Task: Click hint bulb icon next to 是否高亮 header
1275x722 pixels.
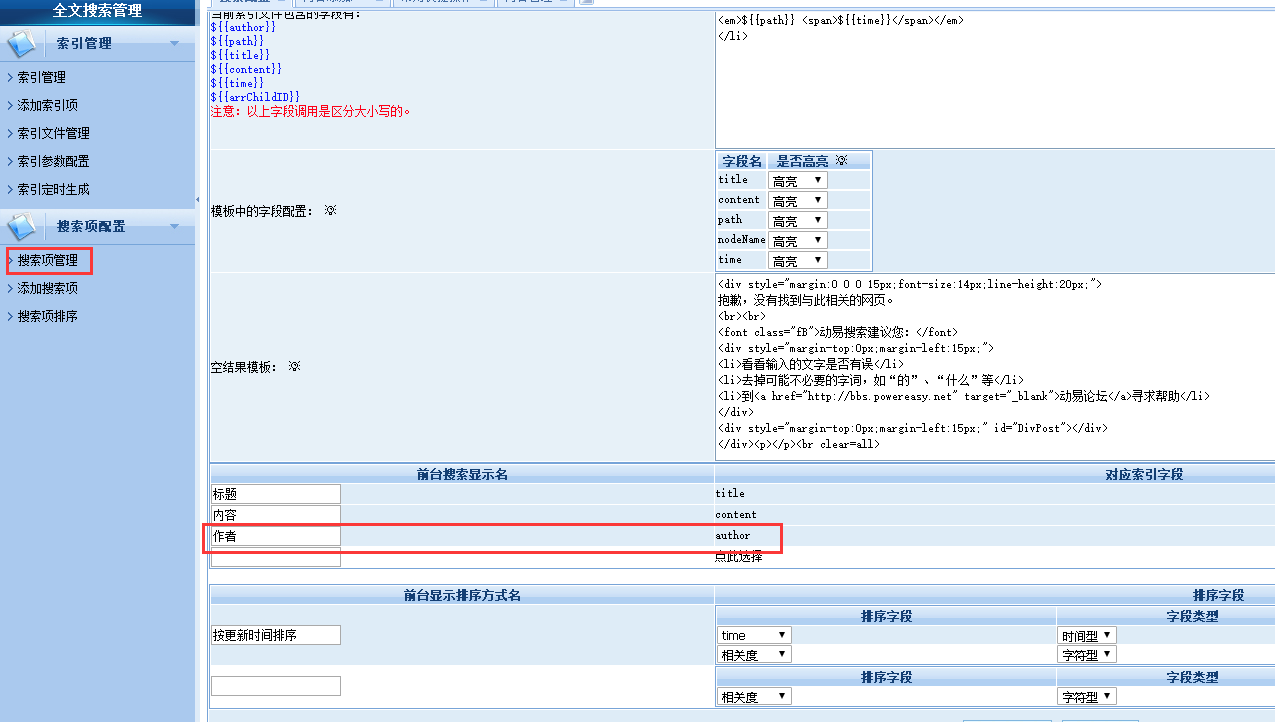Action: [x=841, y=161]
